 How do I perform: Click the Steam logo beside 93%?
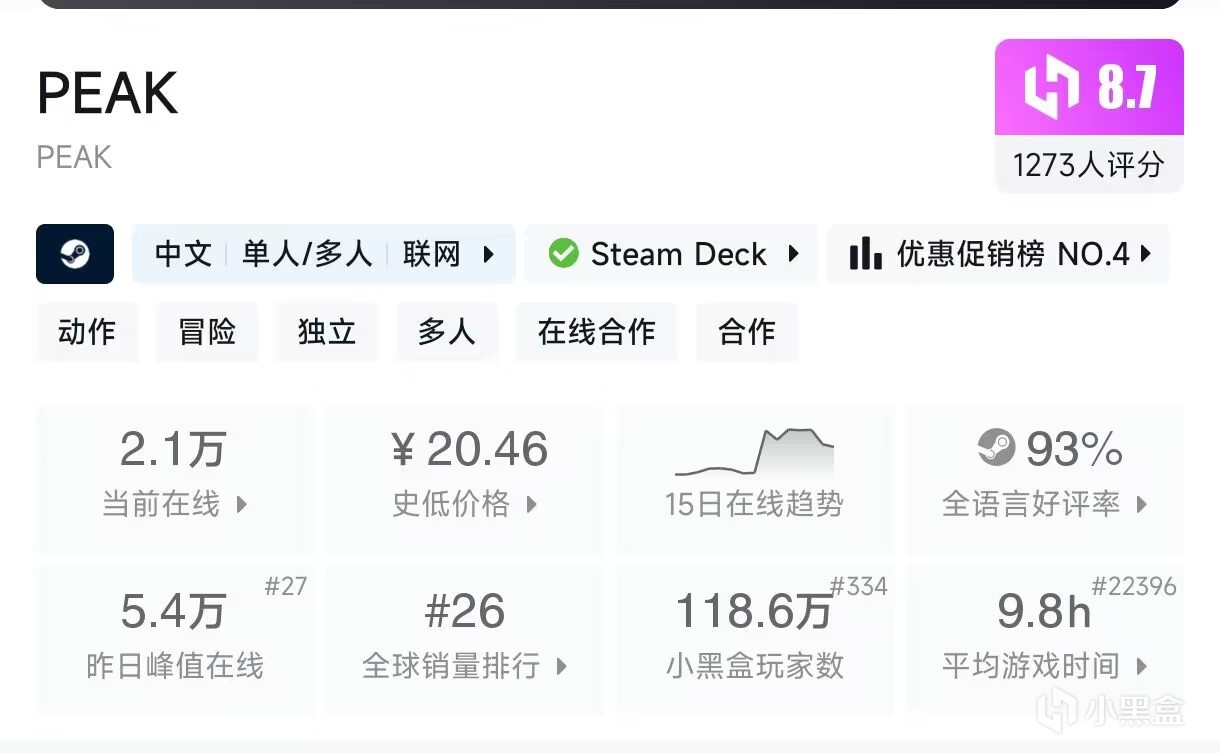(x=996, y=448)
